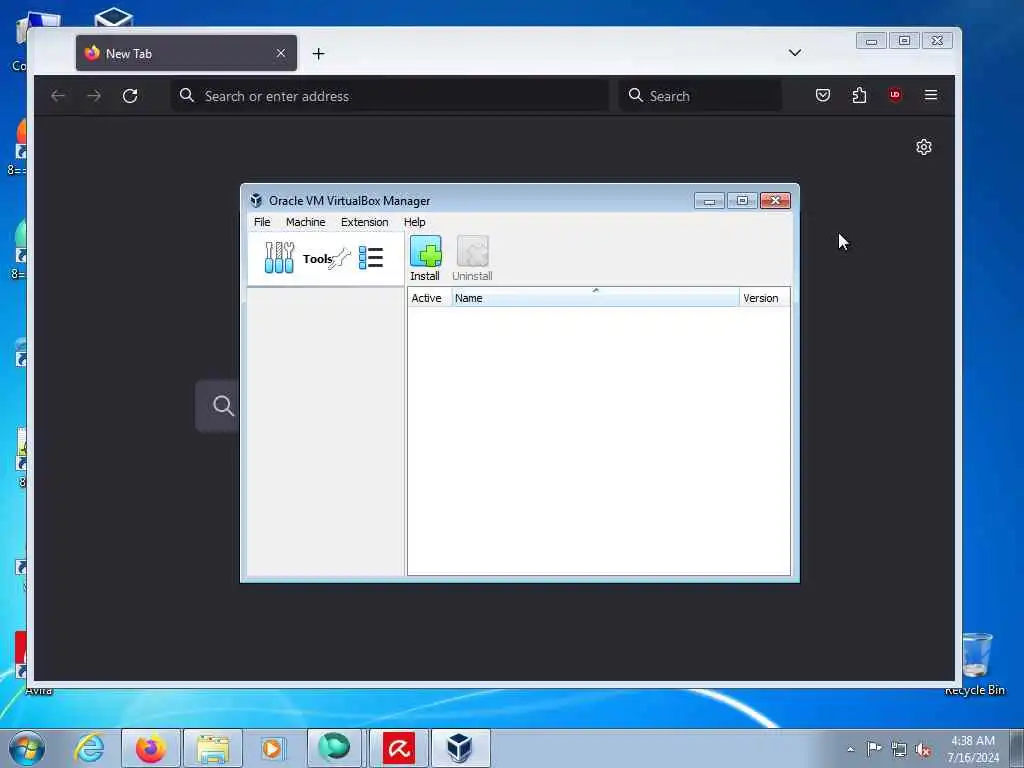Open the Extension menu
This screenshot has width=1024, height=768.
[364, 222]
